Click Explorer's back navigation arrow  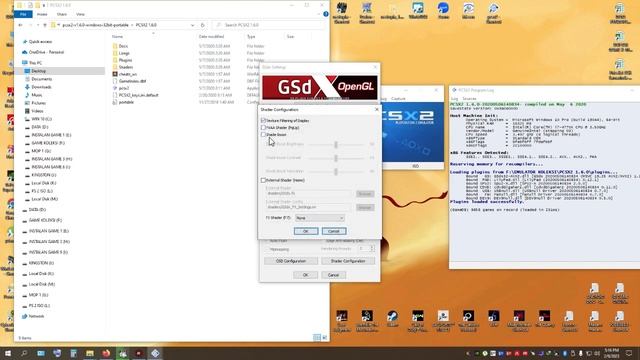[x=20, y=25]
